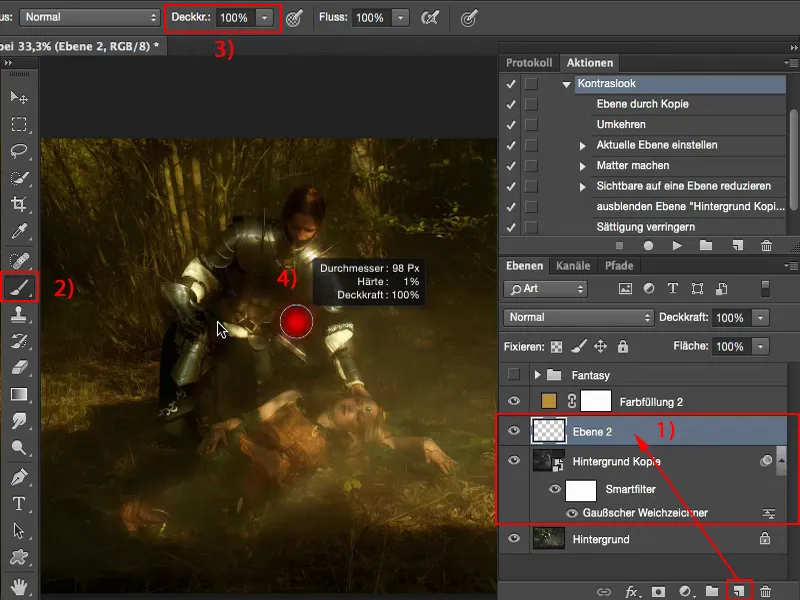800x600 pixels.
Task: Create new adjustment layer icon
Action: (x=685, y=591)
